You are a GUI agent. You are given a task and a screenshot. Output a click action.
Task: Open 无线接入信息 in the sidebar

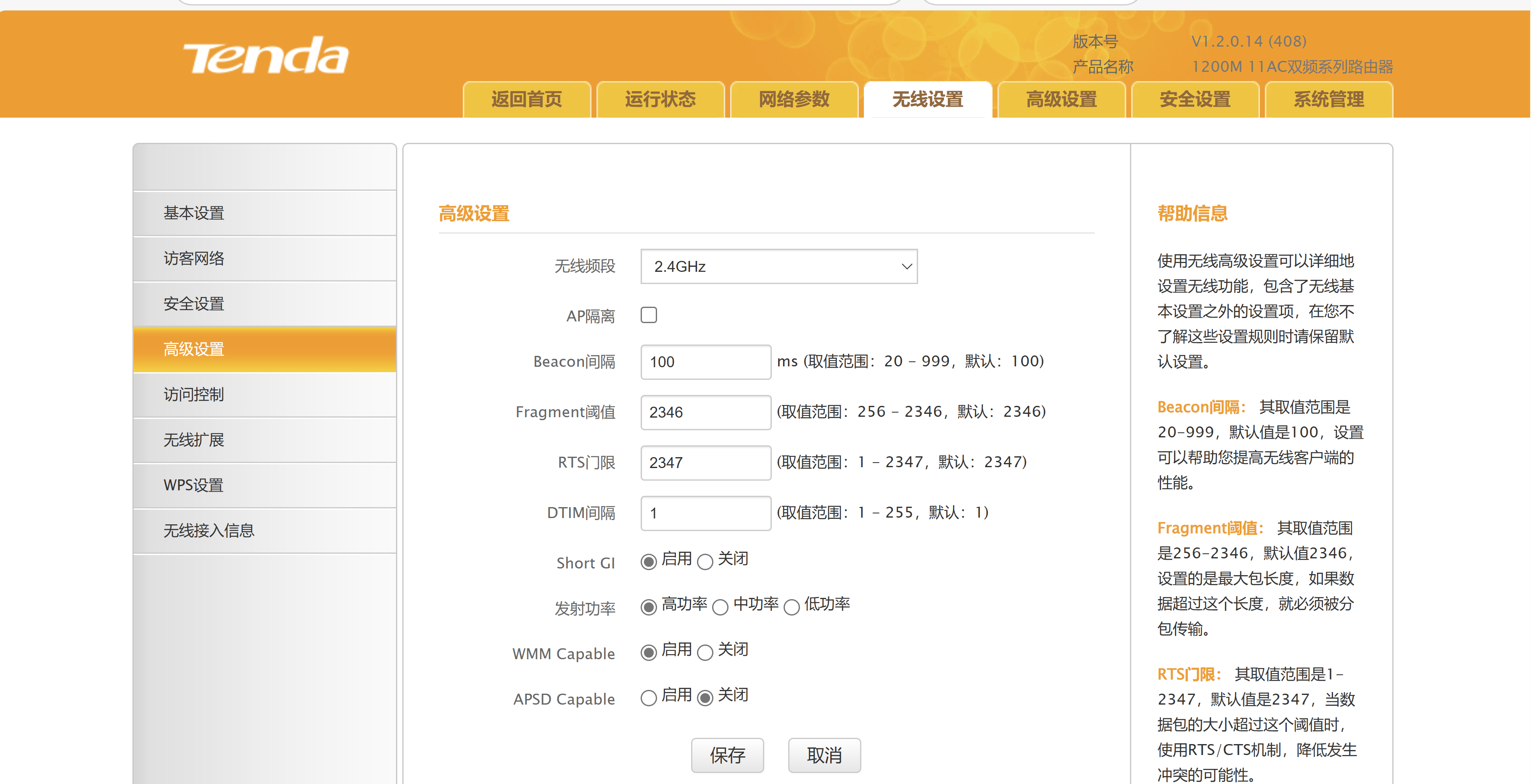coord(209,530)
